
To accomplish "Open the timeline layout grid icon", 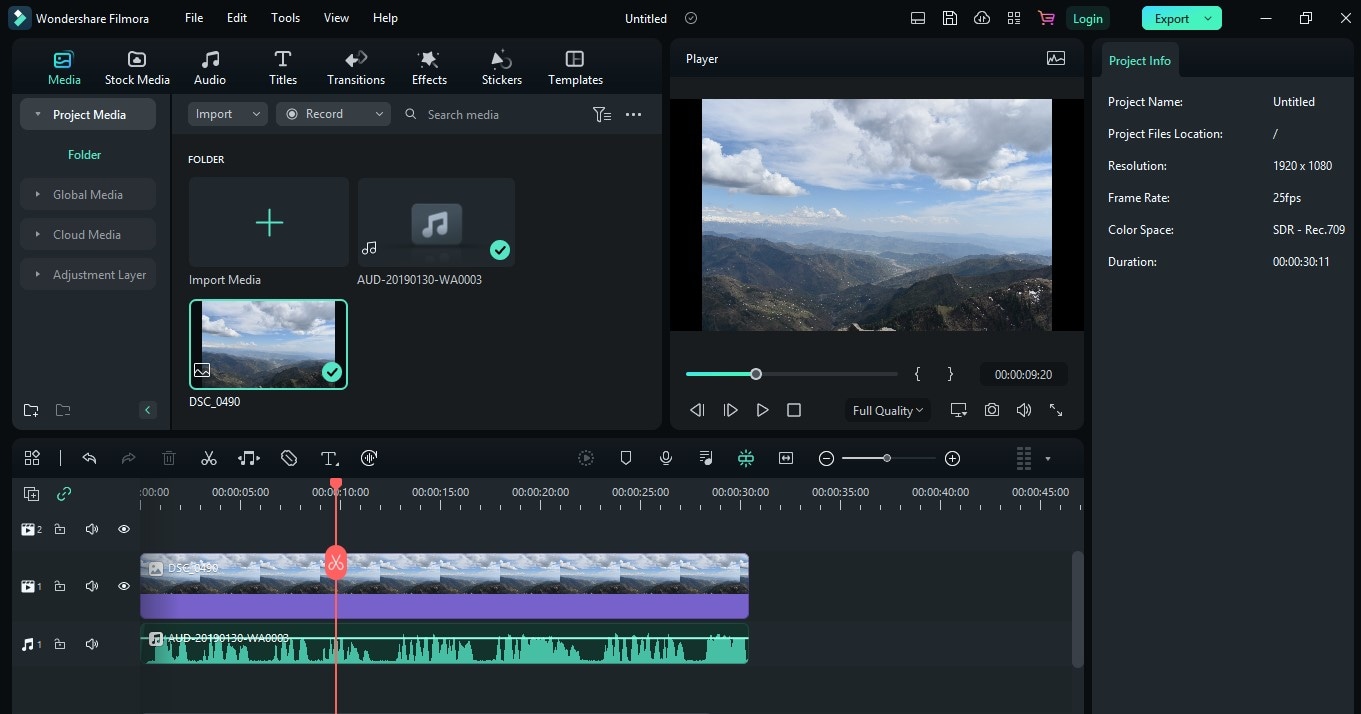I will 32,458.
